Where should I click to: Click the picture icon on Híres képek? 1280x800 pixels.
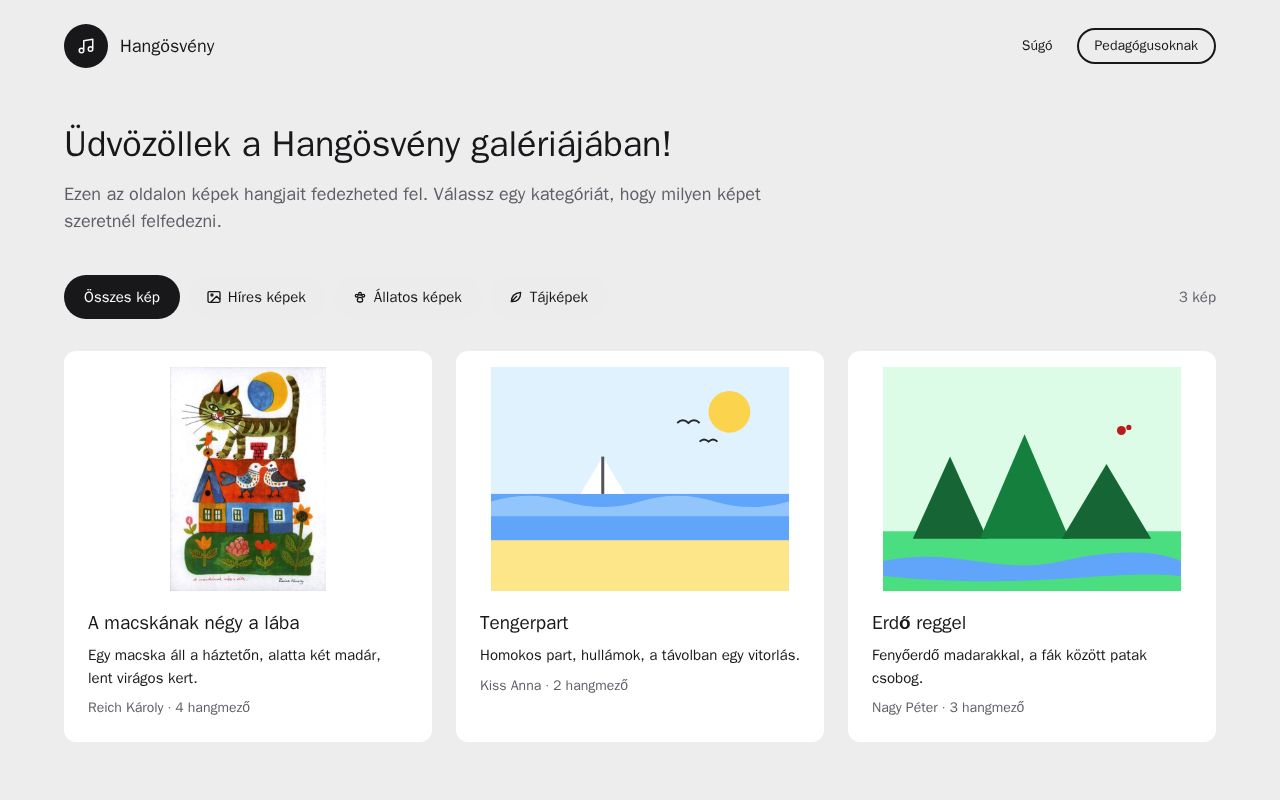(x=214, y=297)
